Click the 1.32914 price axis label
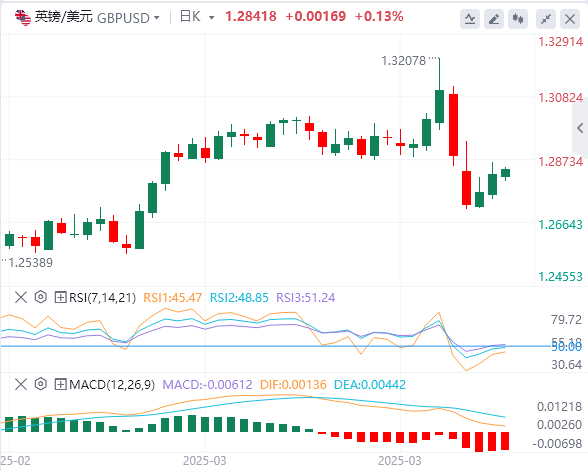The height and width of the screenshot is (471, 588). click(561, 42)
